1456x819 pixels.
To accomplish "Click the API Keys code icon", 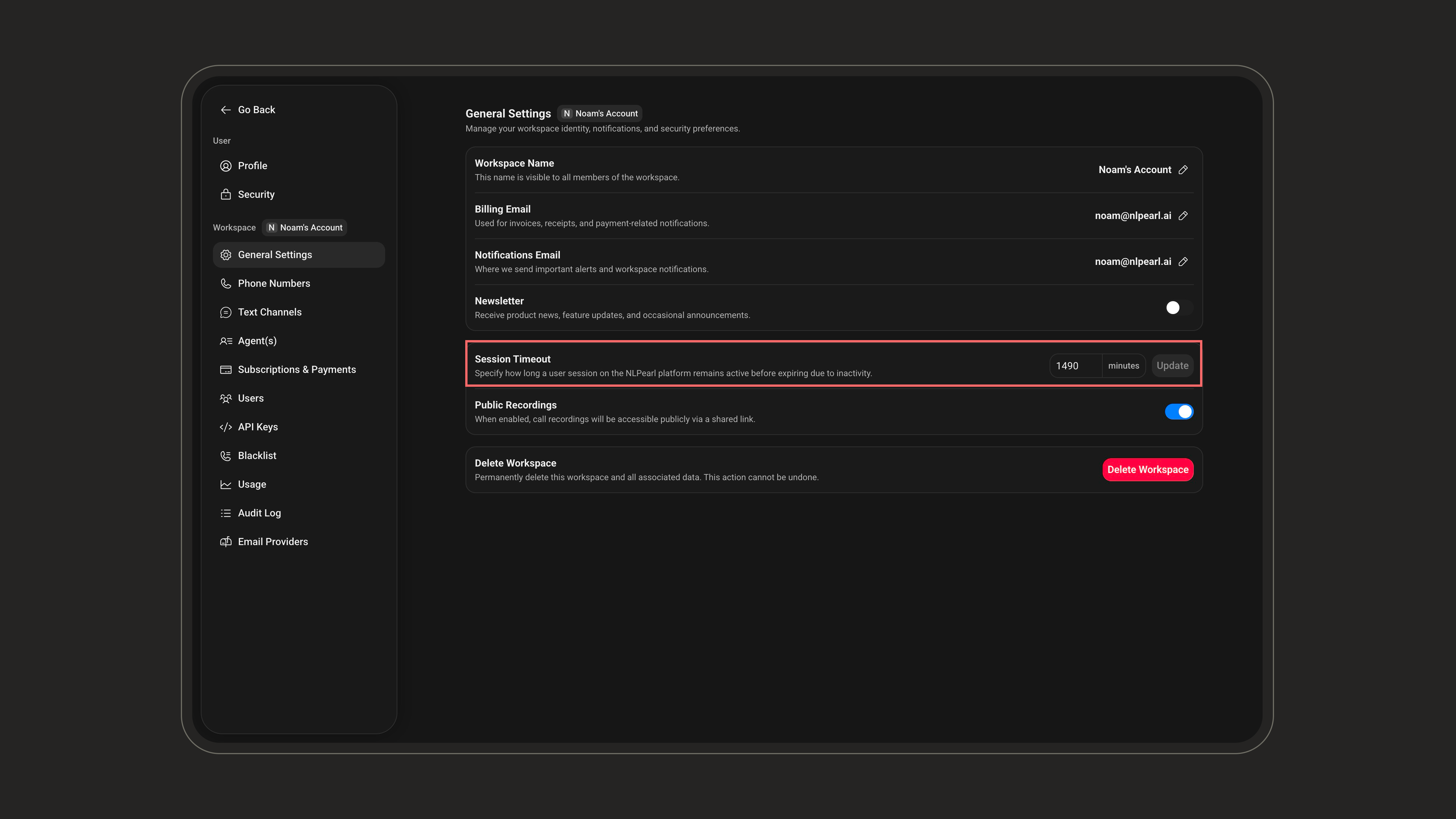I will [226, 427].
